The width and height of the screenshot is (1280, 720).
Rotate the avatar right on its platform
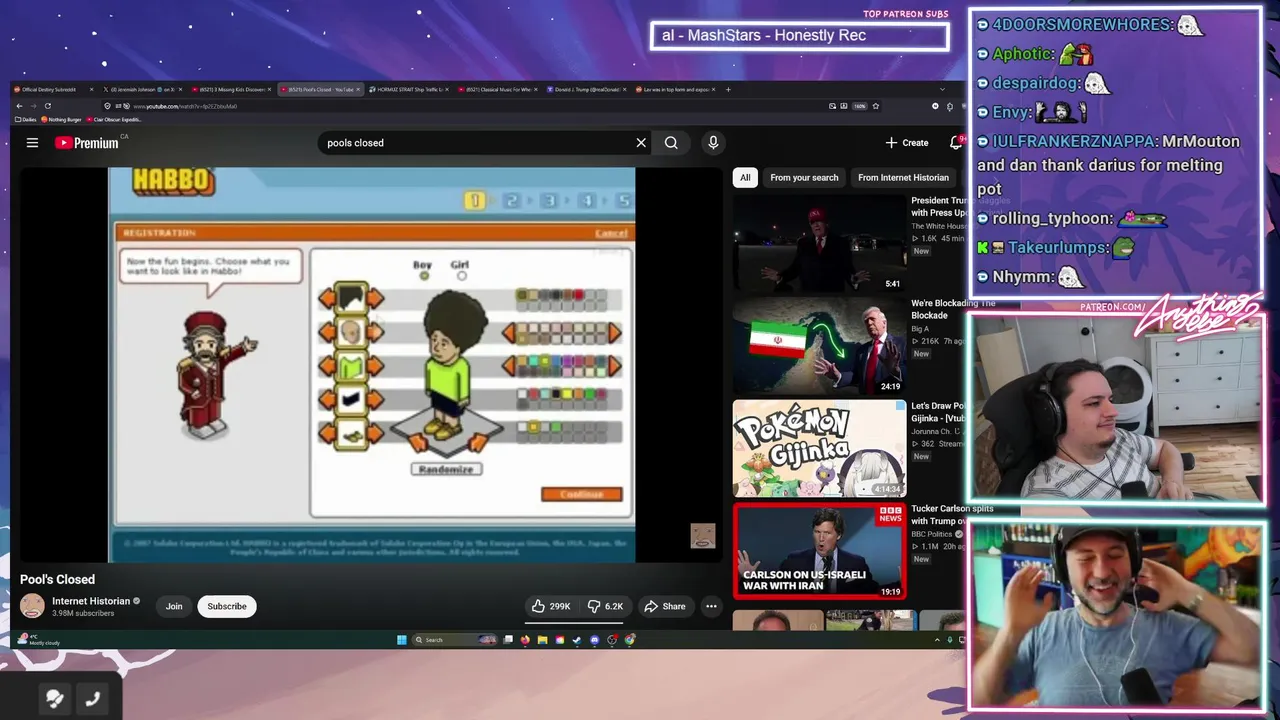[x=478, y=442]
